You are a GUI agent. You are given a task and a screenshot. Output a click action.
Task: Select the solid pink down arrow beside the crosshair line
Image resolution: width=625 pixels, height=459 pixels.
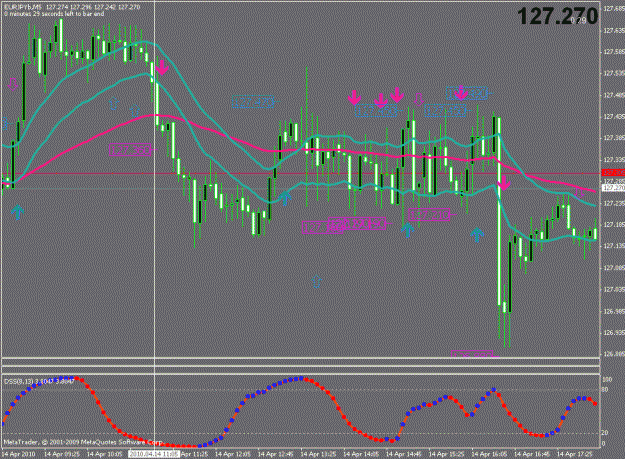[x=162, y=67]
